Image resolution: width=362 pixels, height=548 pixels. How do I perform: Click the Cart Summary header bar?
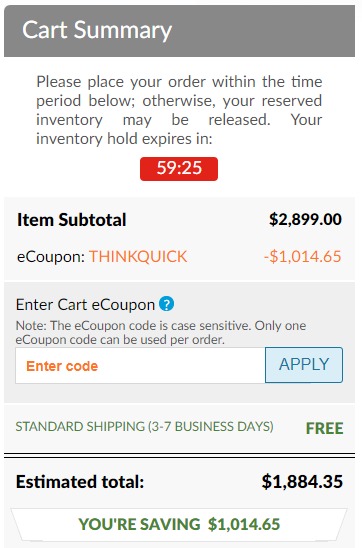click(179, 31)
